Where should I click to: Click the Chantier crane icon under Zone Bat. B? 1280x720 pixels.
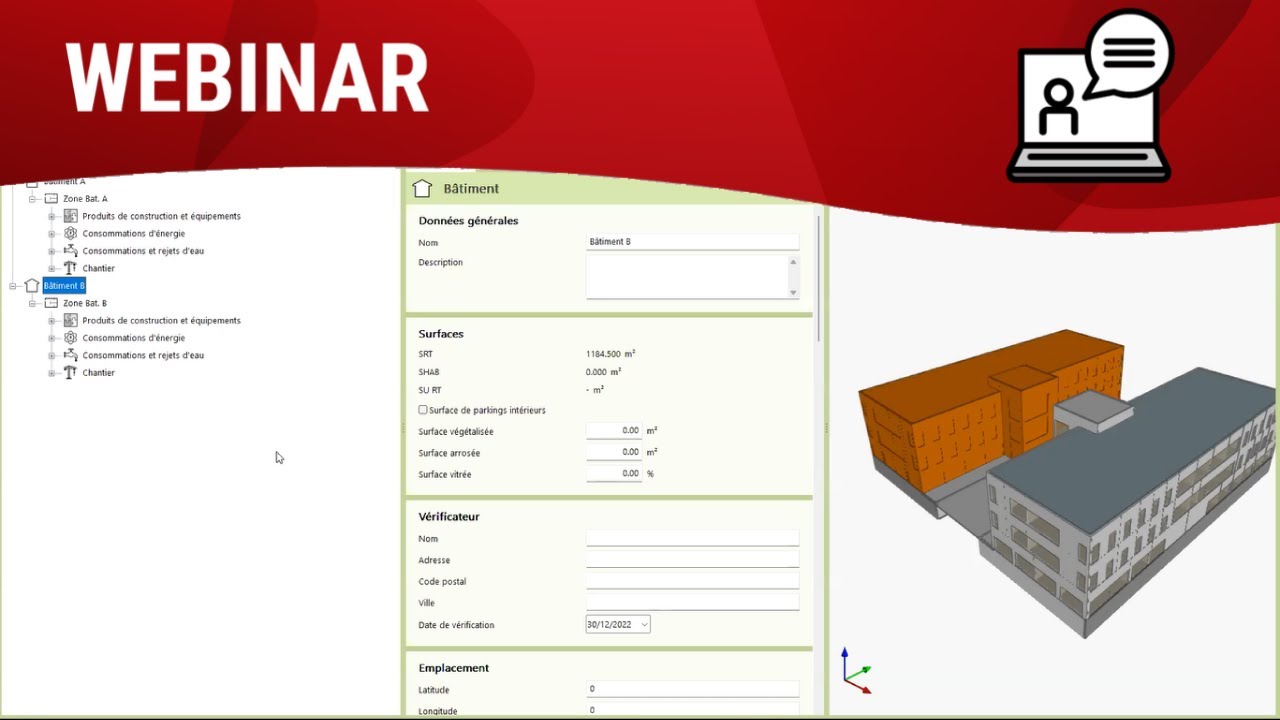(70, 373)
